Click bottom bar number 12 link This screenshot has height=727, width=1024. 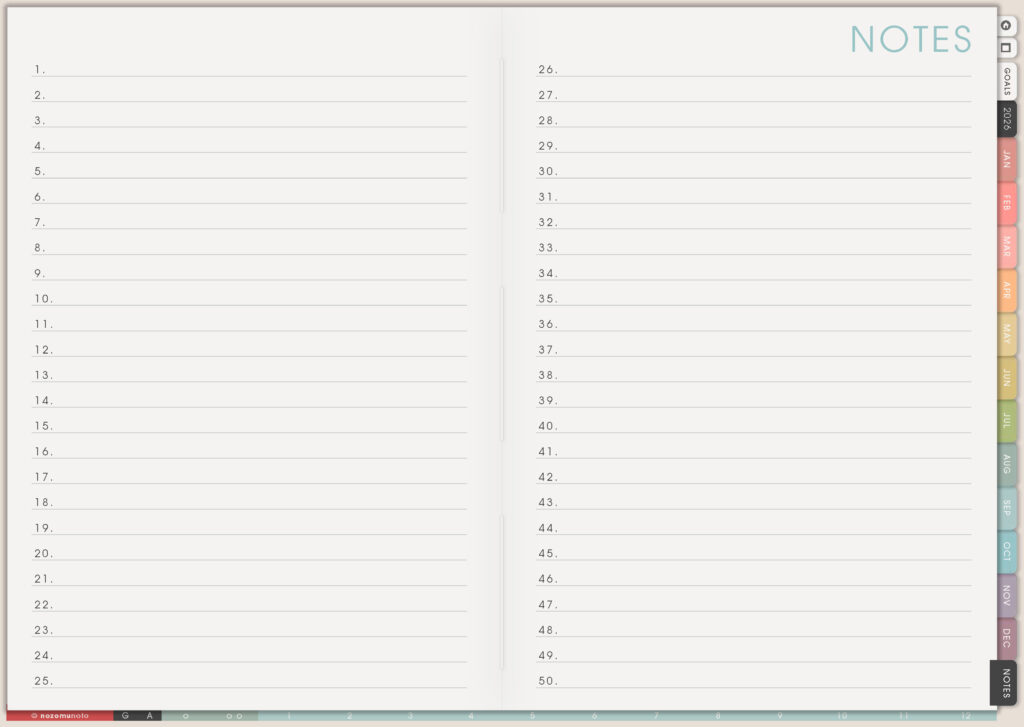pos(964,716)
